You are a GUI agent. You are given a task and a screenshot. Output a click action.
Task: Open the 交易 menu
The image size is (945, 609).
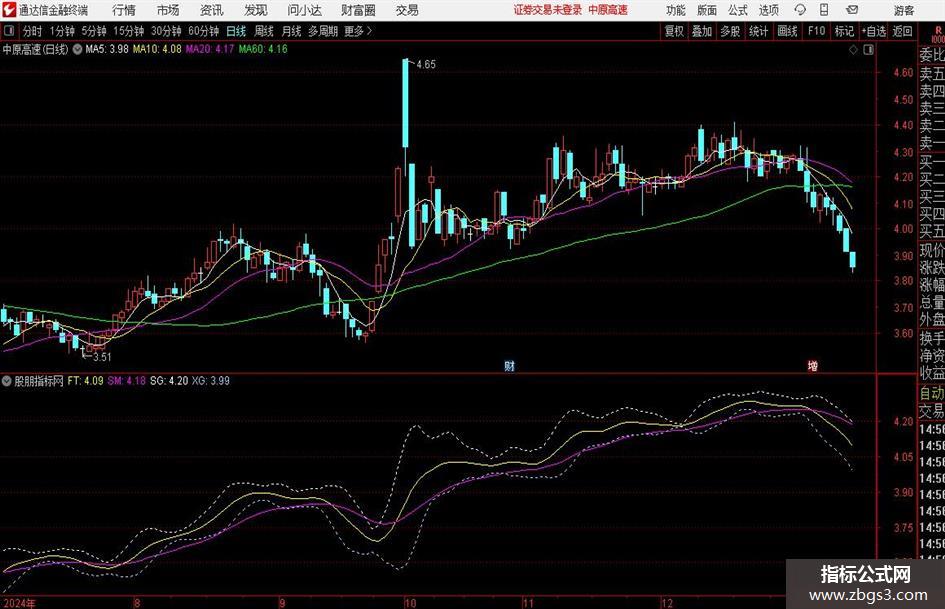[x=407, y=10]
